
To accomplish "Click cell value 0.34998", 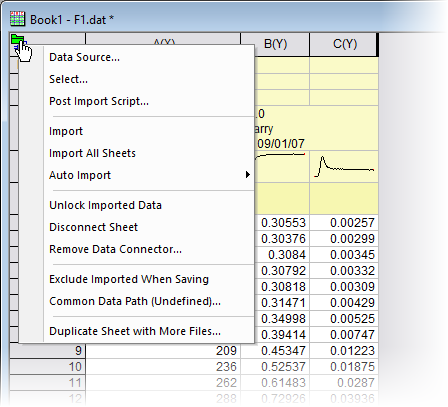I will [x=283, y=319].
